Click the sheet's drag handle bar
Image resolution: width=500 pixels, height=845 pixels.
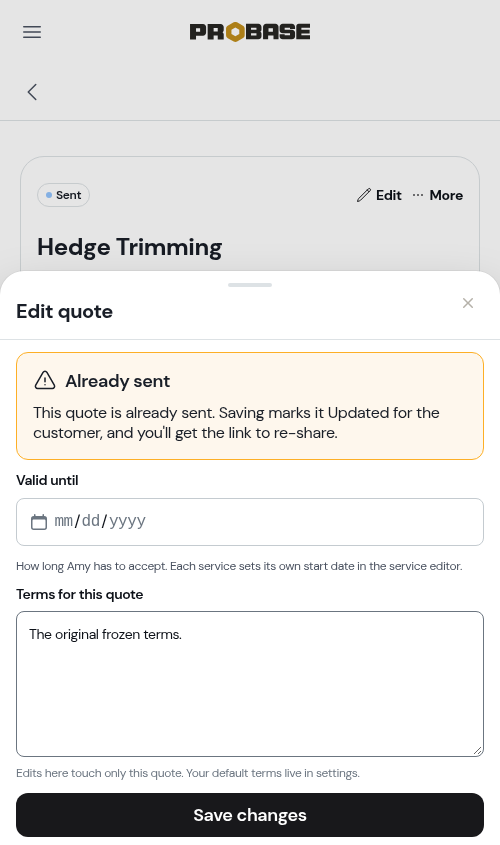pyautogui.click(x=250, y=285)
